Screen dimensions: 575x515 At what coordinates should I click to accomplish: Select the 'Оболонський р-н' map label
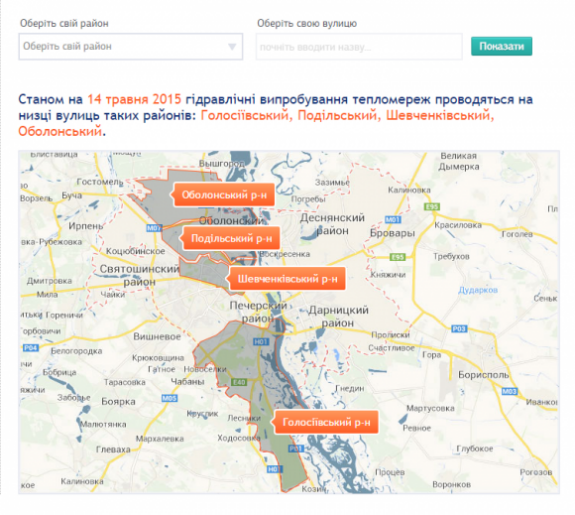click(224, 195)
